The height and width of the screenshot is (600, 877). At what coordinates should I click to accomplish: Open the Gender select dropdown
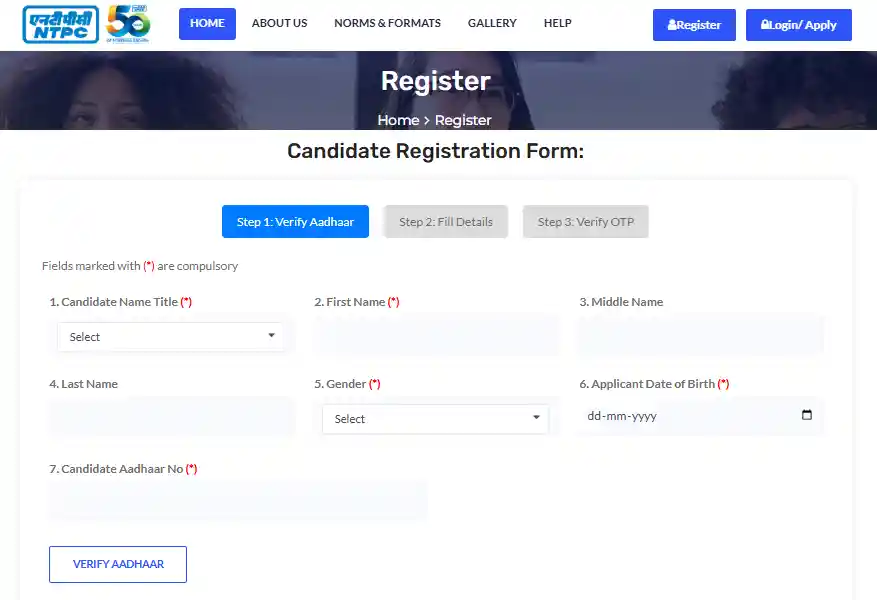tap(435, 418)
